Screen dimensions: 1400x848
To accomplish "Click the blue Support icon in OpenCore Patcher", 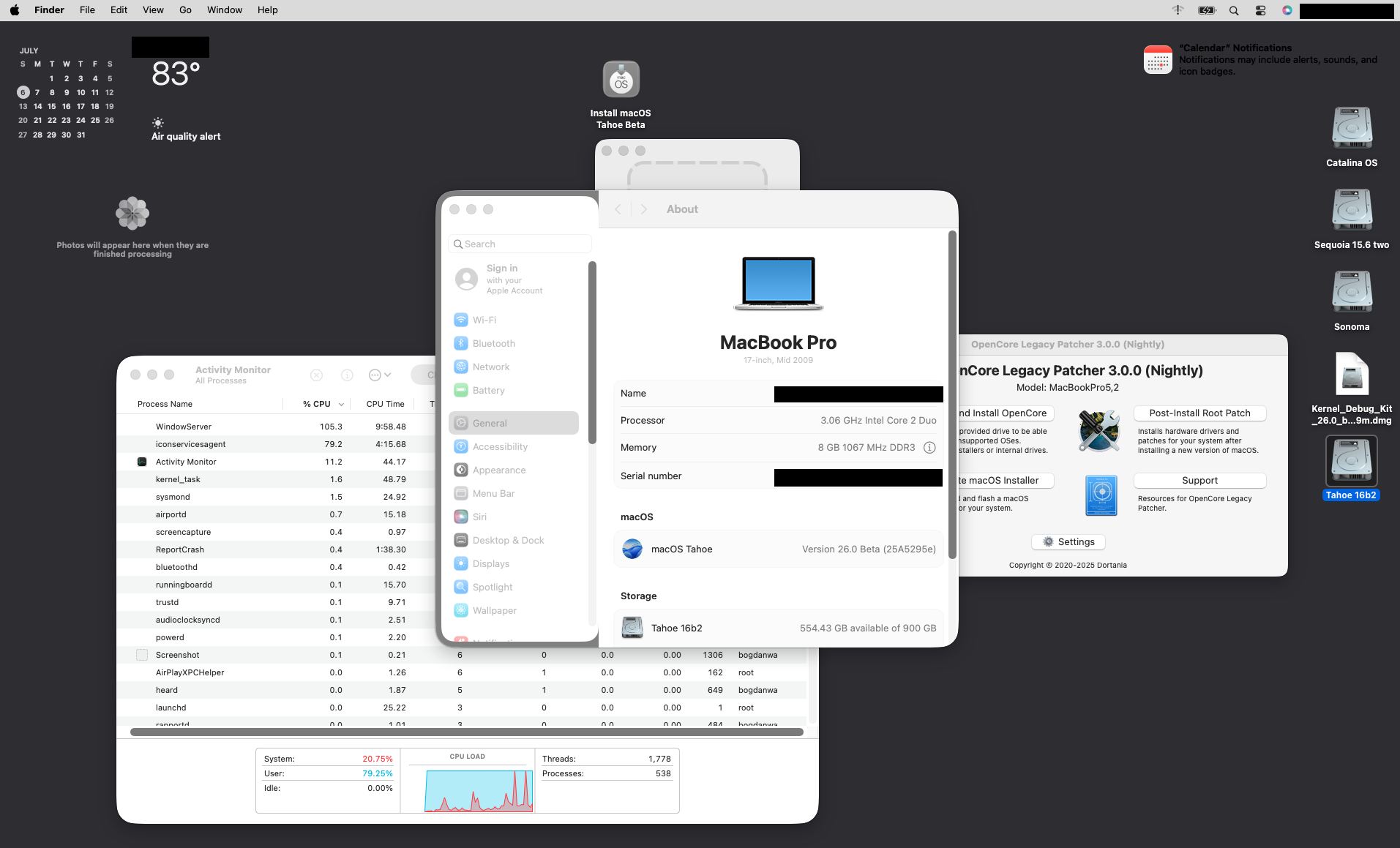I will (x=1101, y=495).
